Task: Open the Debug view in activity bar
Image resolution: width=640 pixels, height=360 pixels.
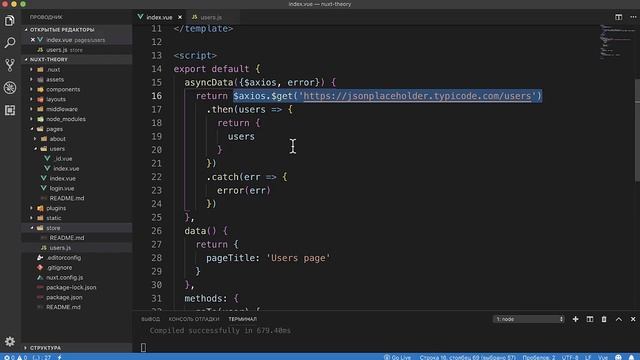Action: (10, 88)
